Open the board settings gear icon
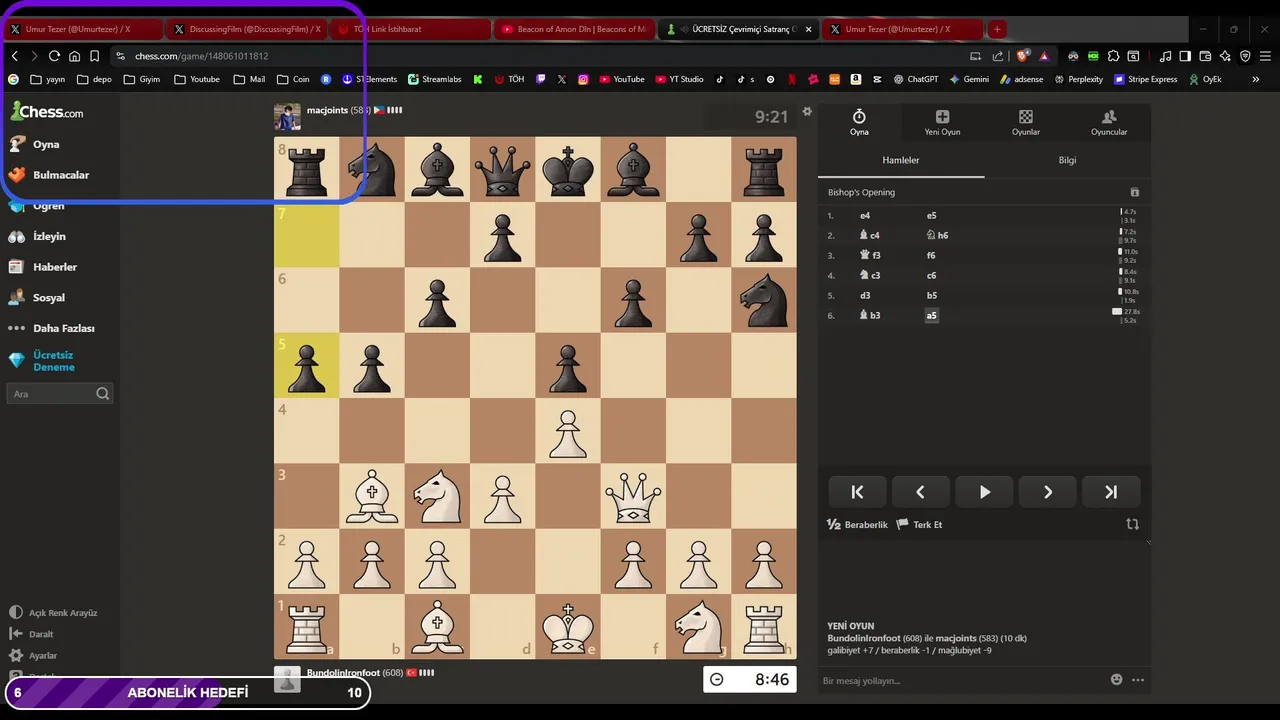This screenshot has width=1280, height=720. 807,111
